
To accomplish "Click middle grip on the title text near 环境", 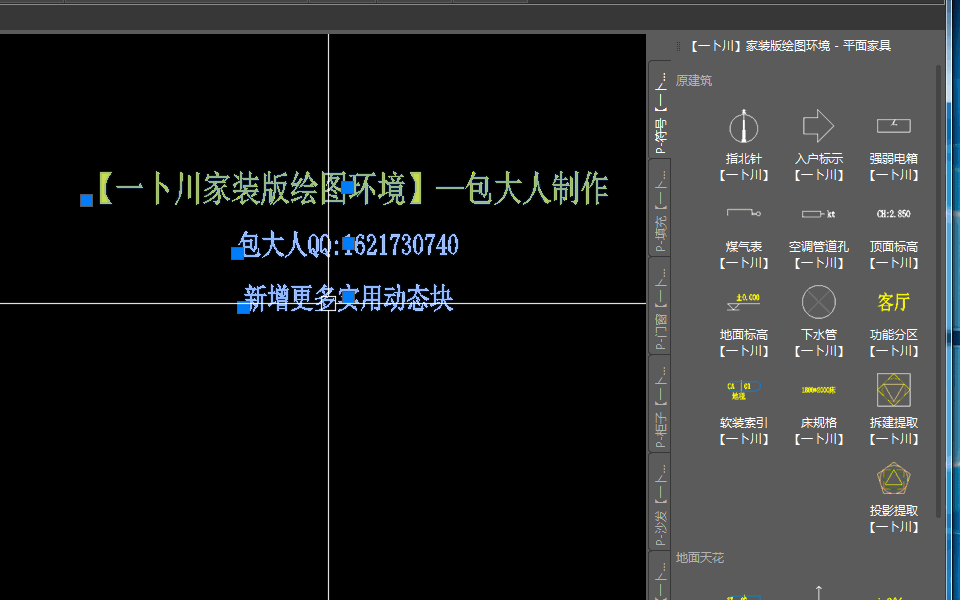I will [x=348, y=187].
